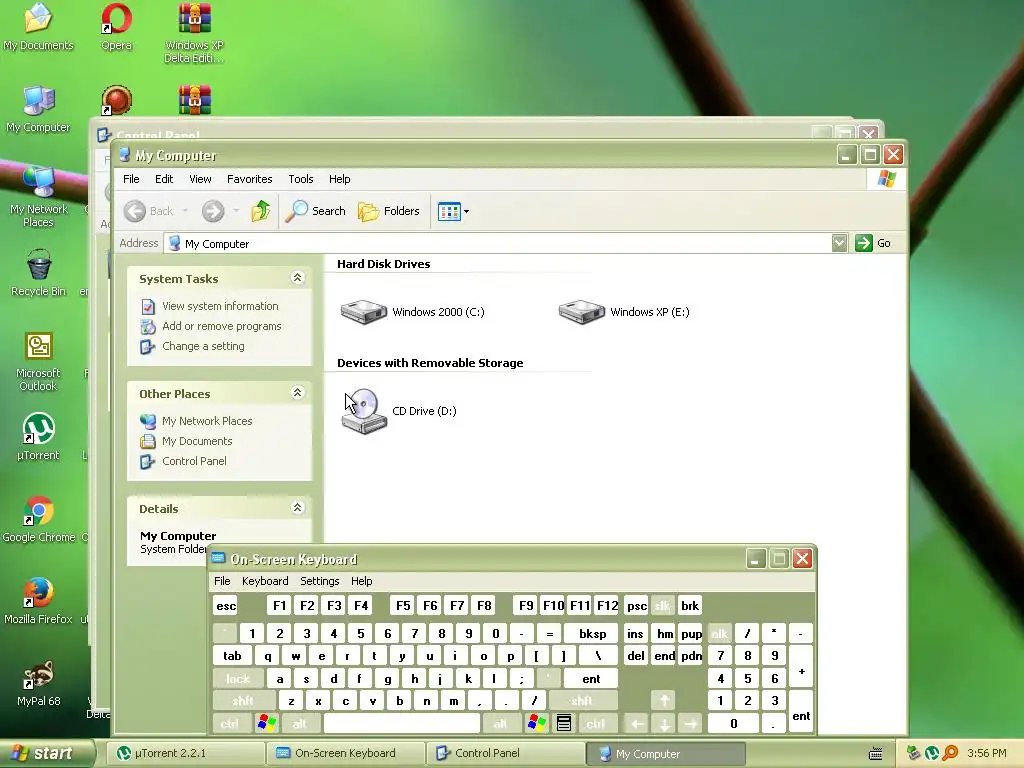This screenshot has width=1024, height=768.
Task: Collapse the System Tasks panel
Action: point(297,278)
